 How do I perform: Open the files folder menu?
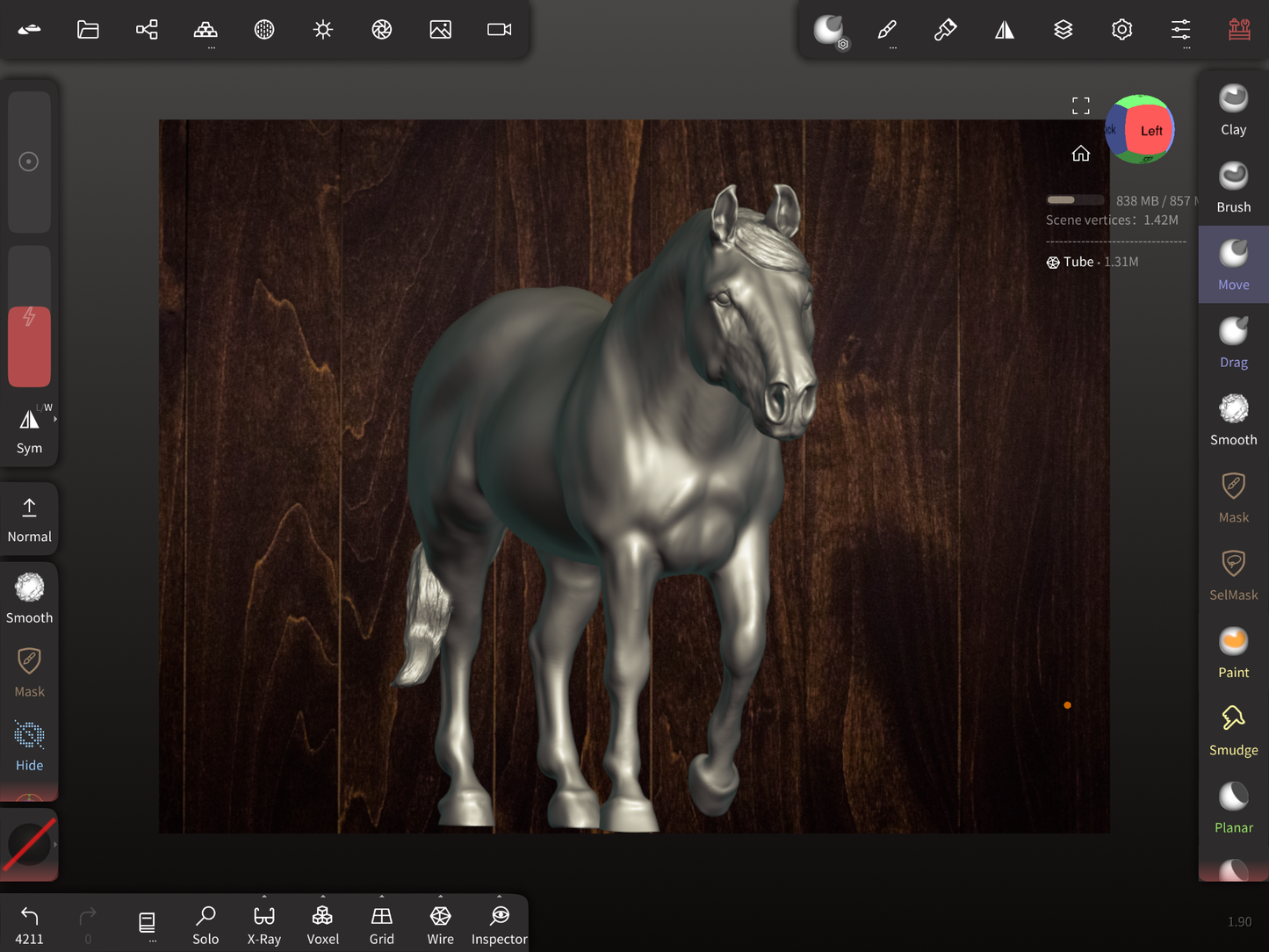tap(88, 30)
